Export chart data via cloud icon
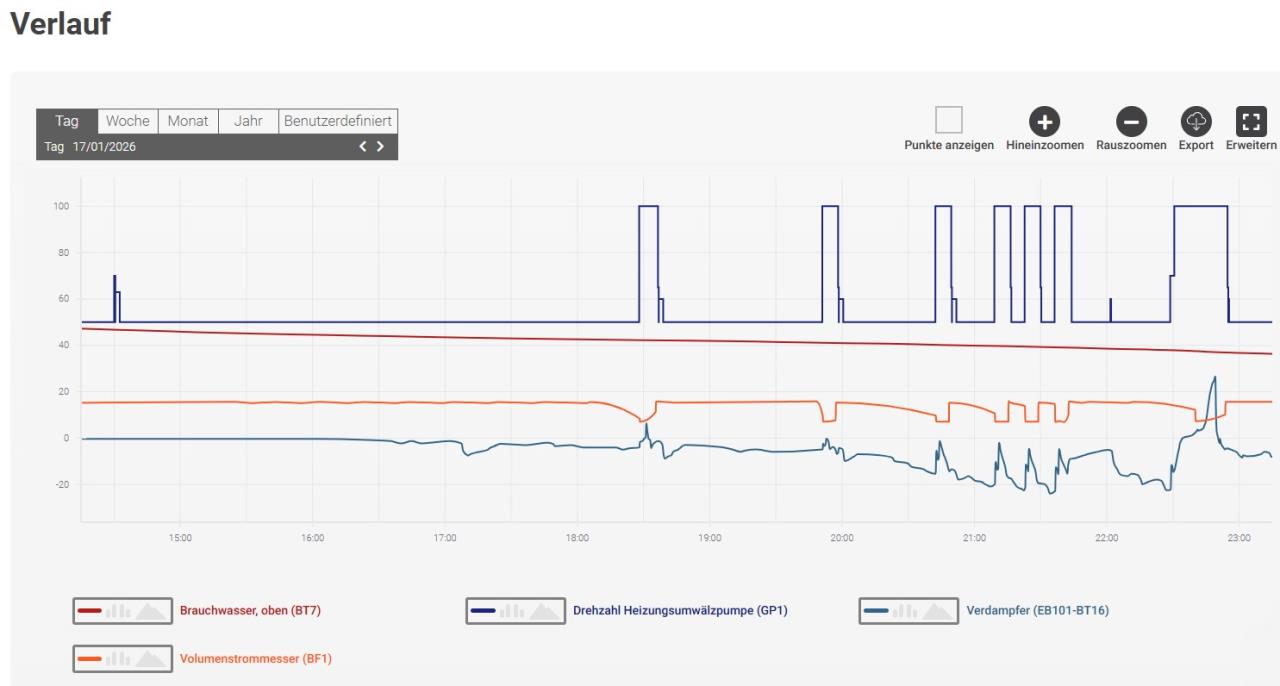 tap(1196, 122)
